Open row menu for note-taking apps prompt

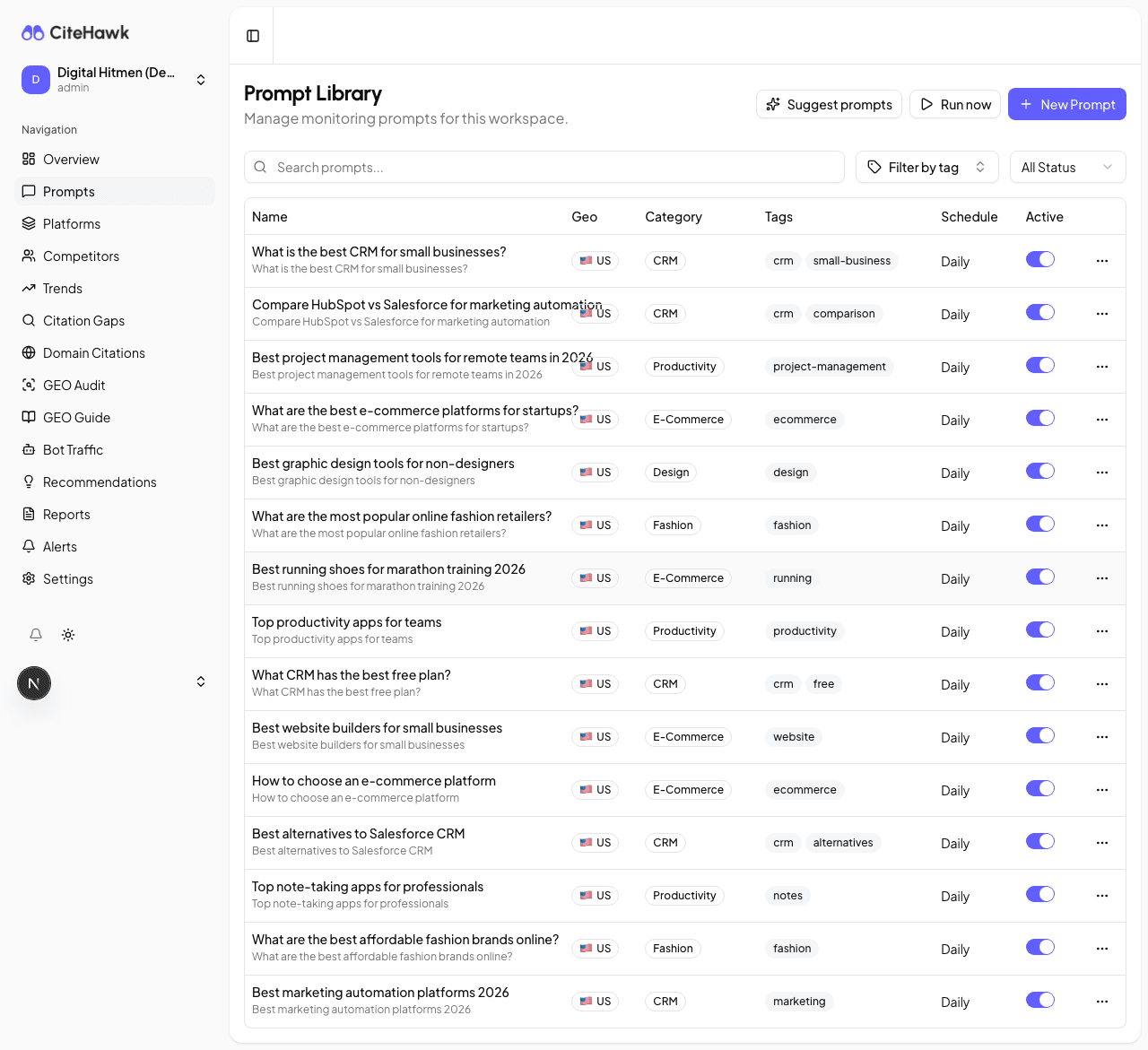(1102, 896)
